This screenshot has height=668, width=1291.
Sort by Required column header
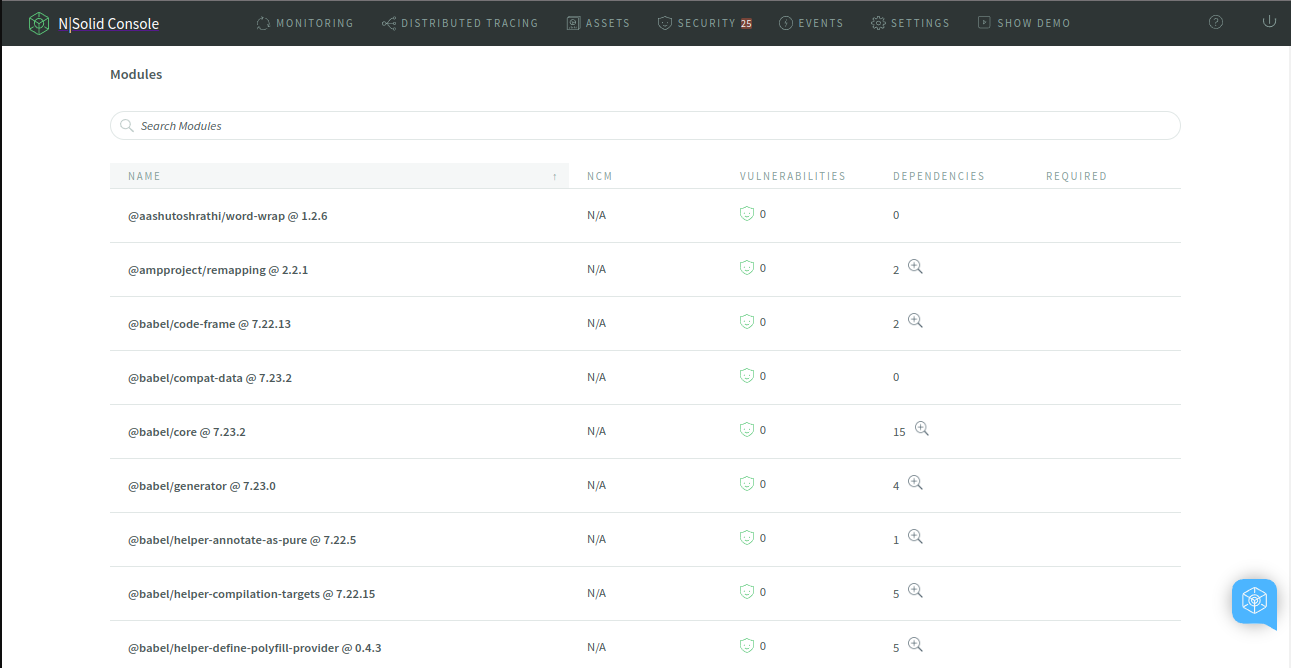pos(1076,176)
